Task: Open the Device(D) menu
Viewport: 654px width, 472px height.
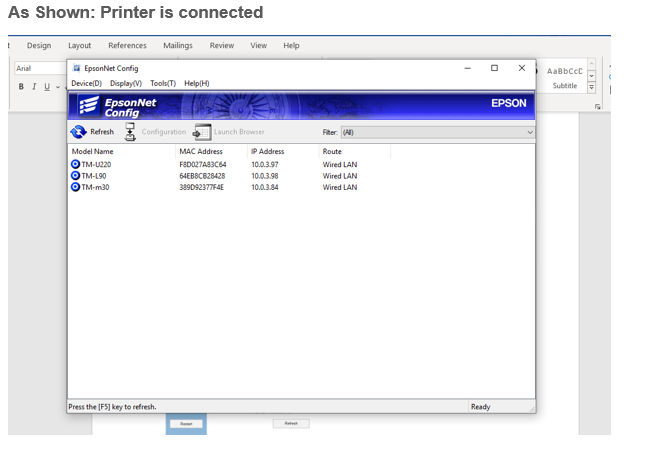Action: point(86,83)
